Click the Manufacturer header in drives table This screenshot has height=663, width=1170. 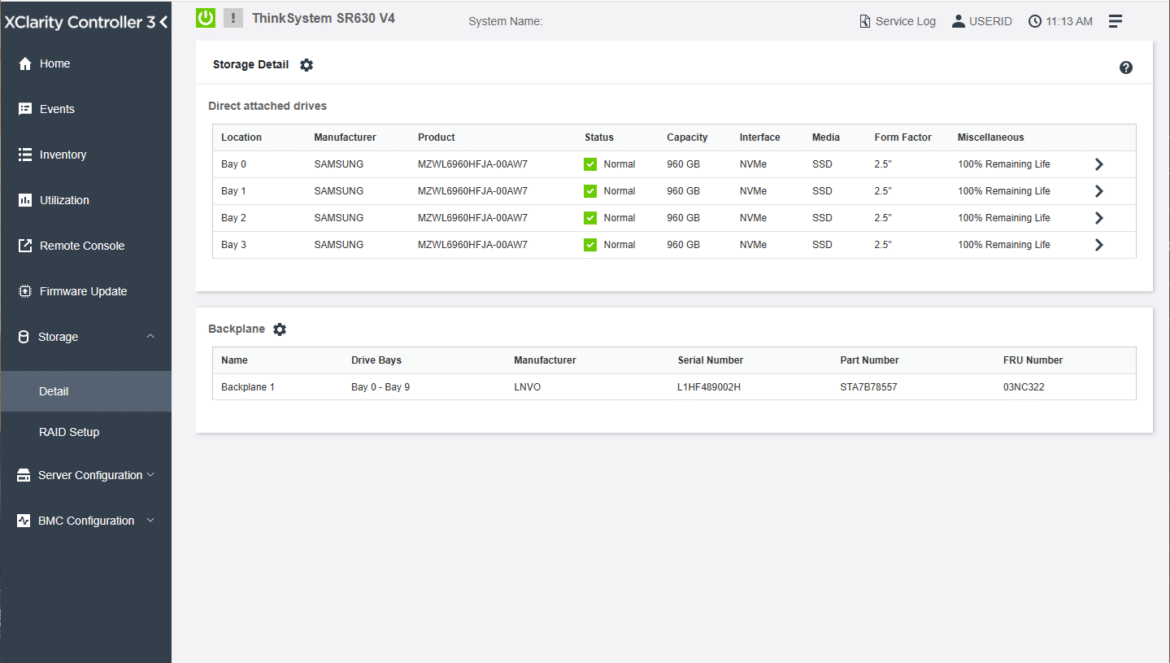(345, 137)
